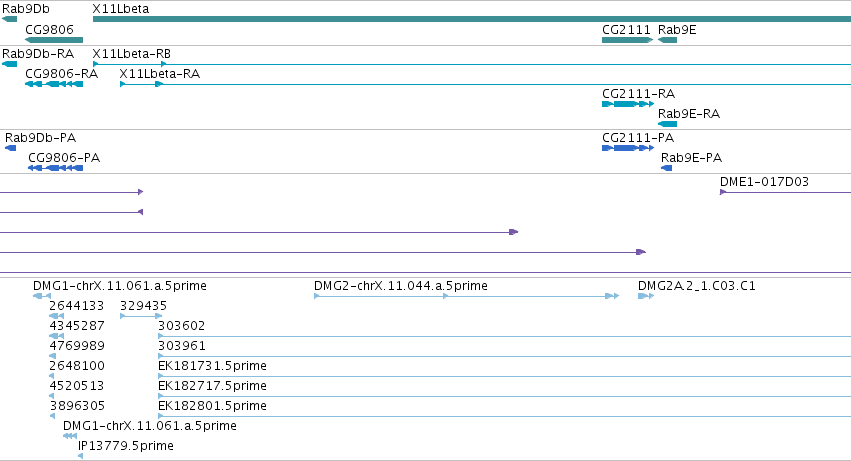Image resolution: width=851 pixels, height=461 pixels.
Task: Click the Rab9E-PA protein label
Action: (691, 158)
